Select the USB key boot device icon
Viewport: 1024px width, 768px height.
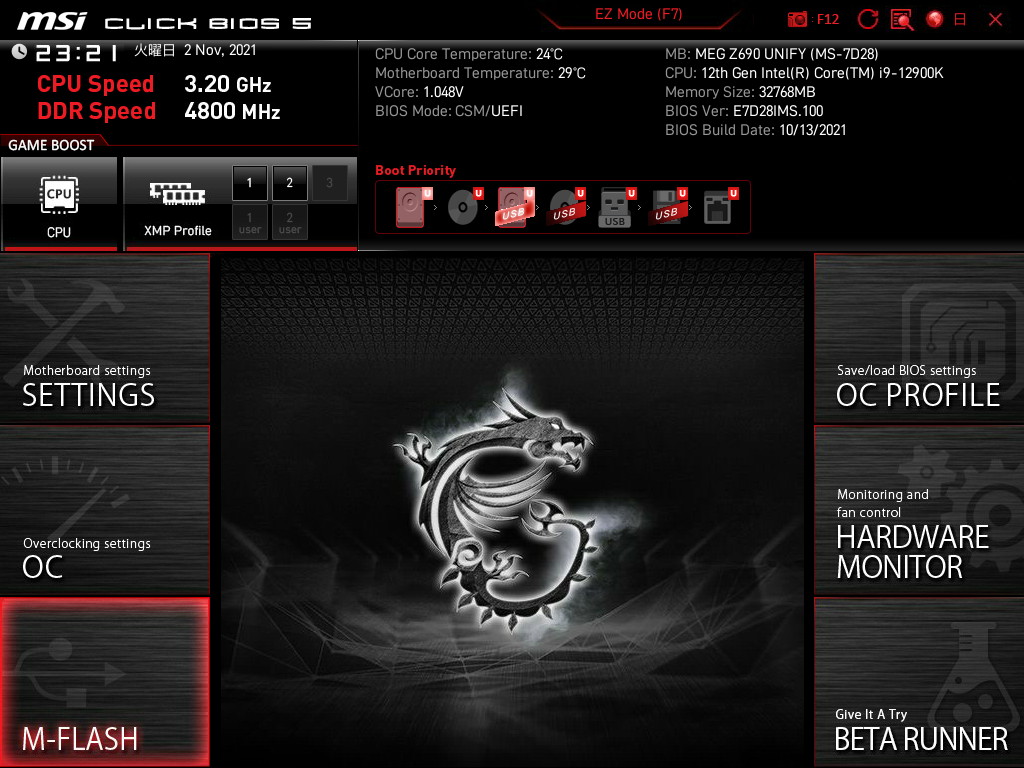tap(616, 208)
